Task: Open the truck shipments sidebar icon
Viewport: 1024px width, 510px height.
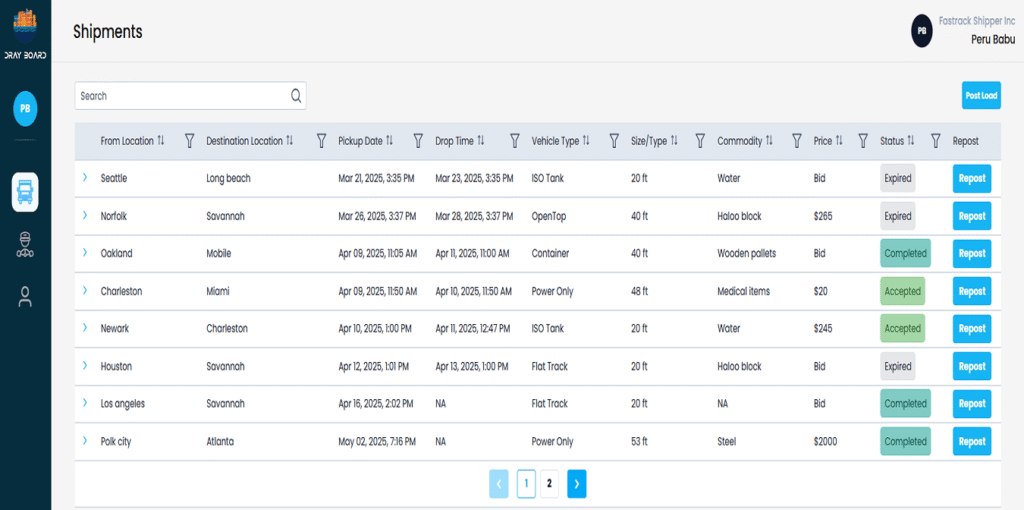Action: tap(25, 191)
